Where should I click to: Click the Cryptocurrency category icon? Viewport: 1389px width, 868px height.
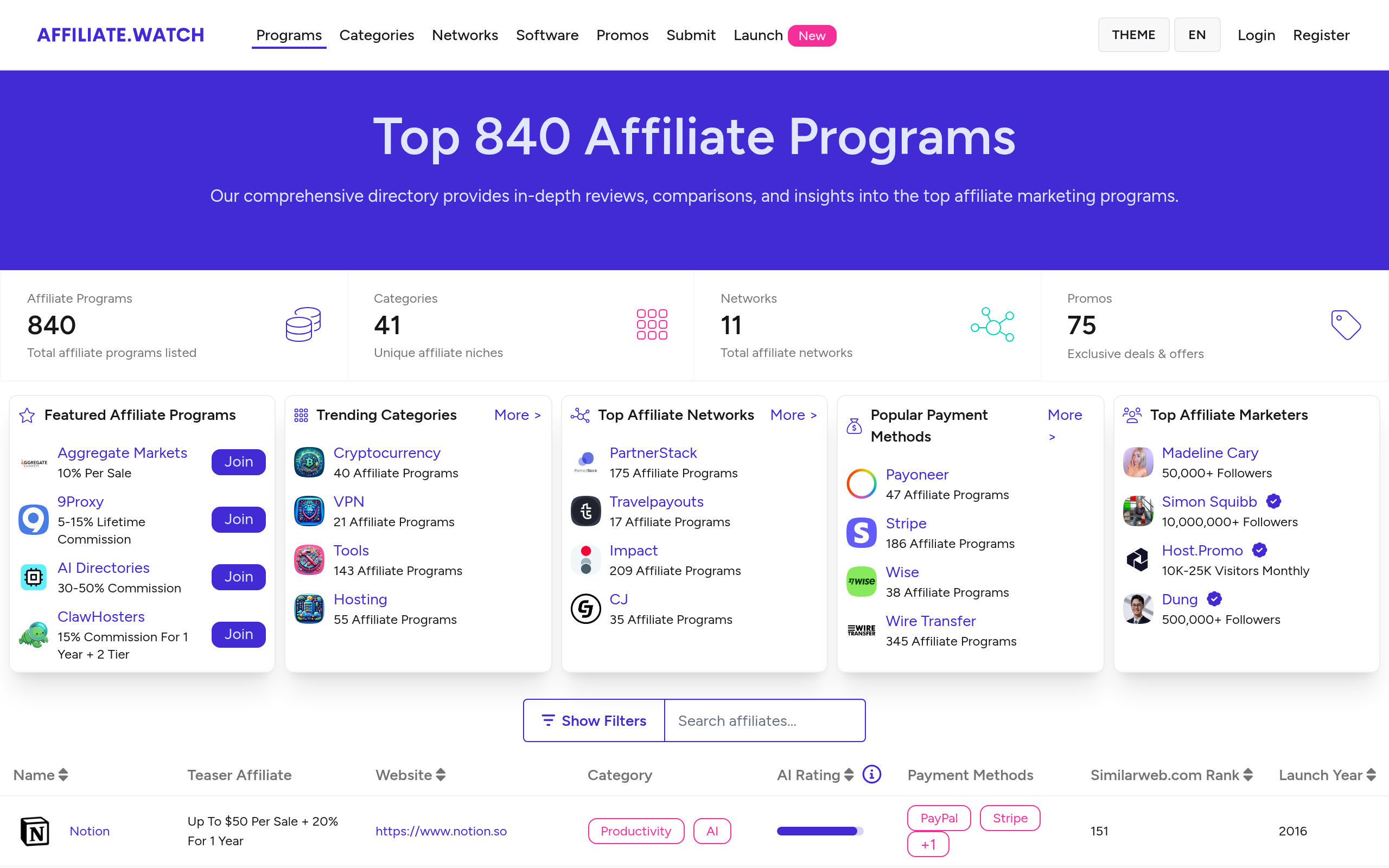(309, 462)
